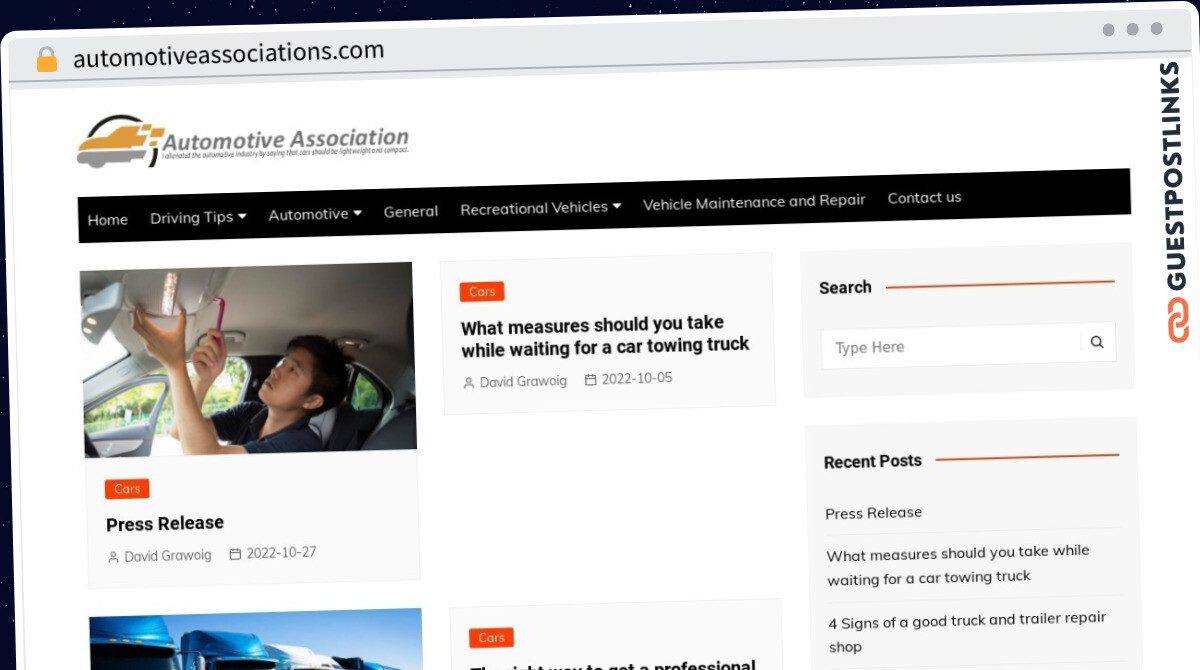Click David Grawoig under towing truck article
The height and width of the screenshot is (670, 1200).
pos(523,381)
